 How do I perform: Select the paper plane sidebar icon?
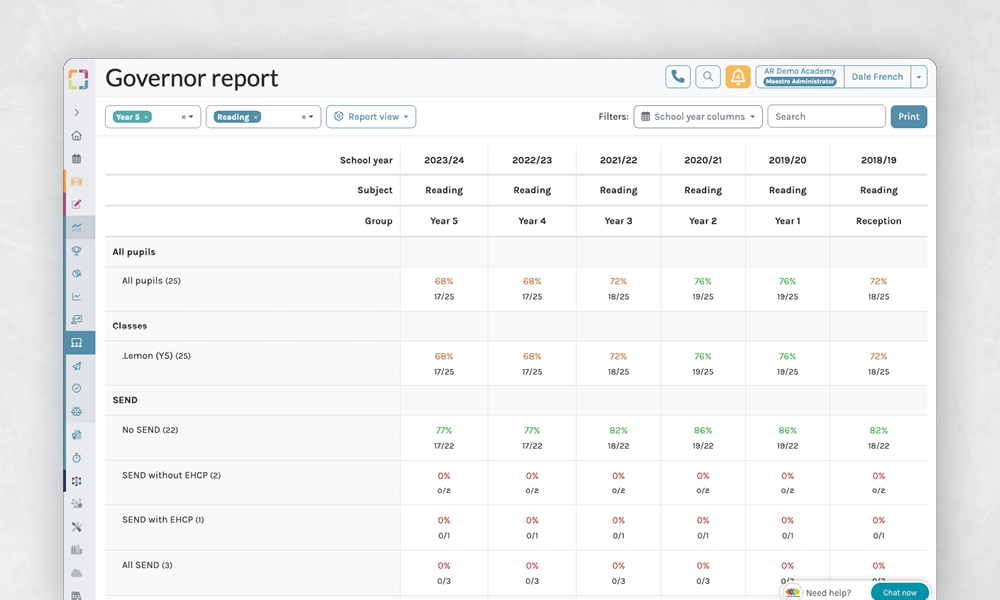point(77,366)
